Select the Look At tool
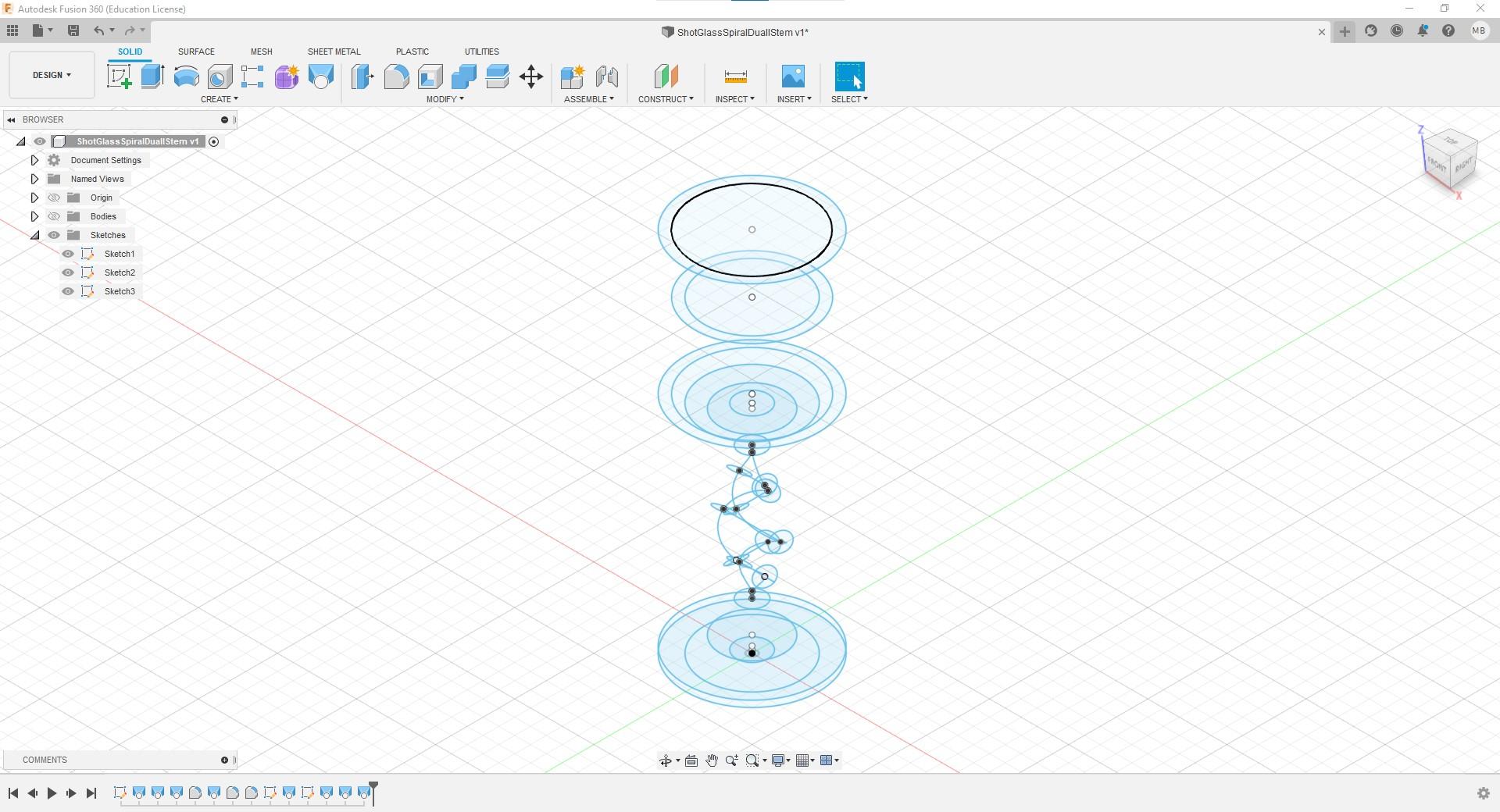The height and width of the screenshot is (812, 1500). 691,760
